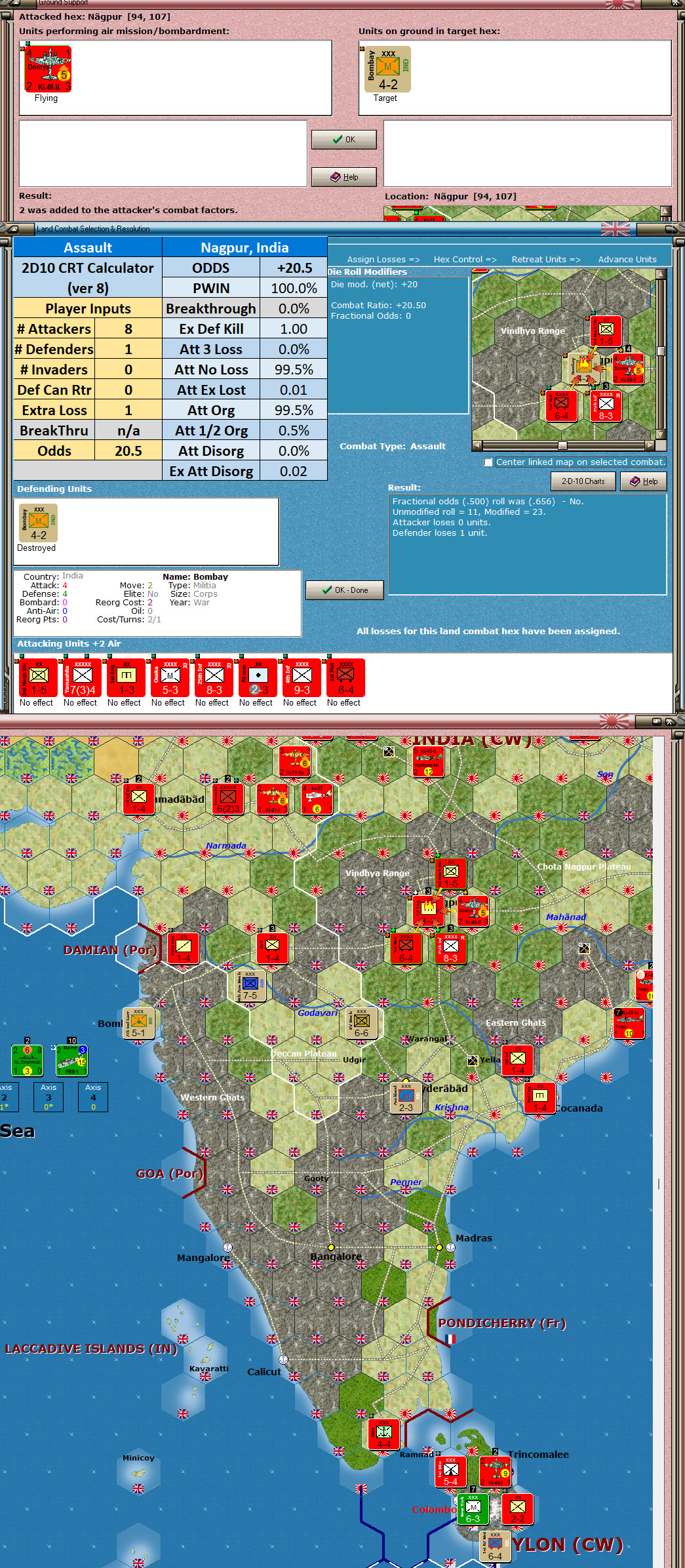Select the 70 mm artillery attacker

click(x=258, y=677)
